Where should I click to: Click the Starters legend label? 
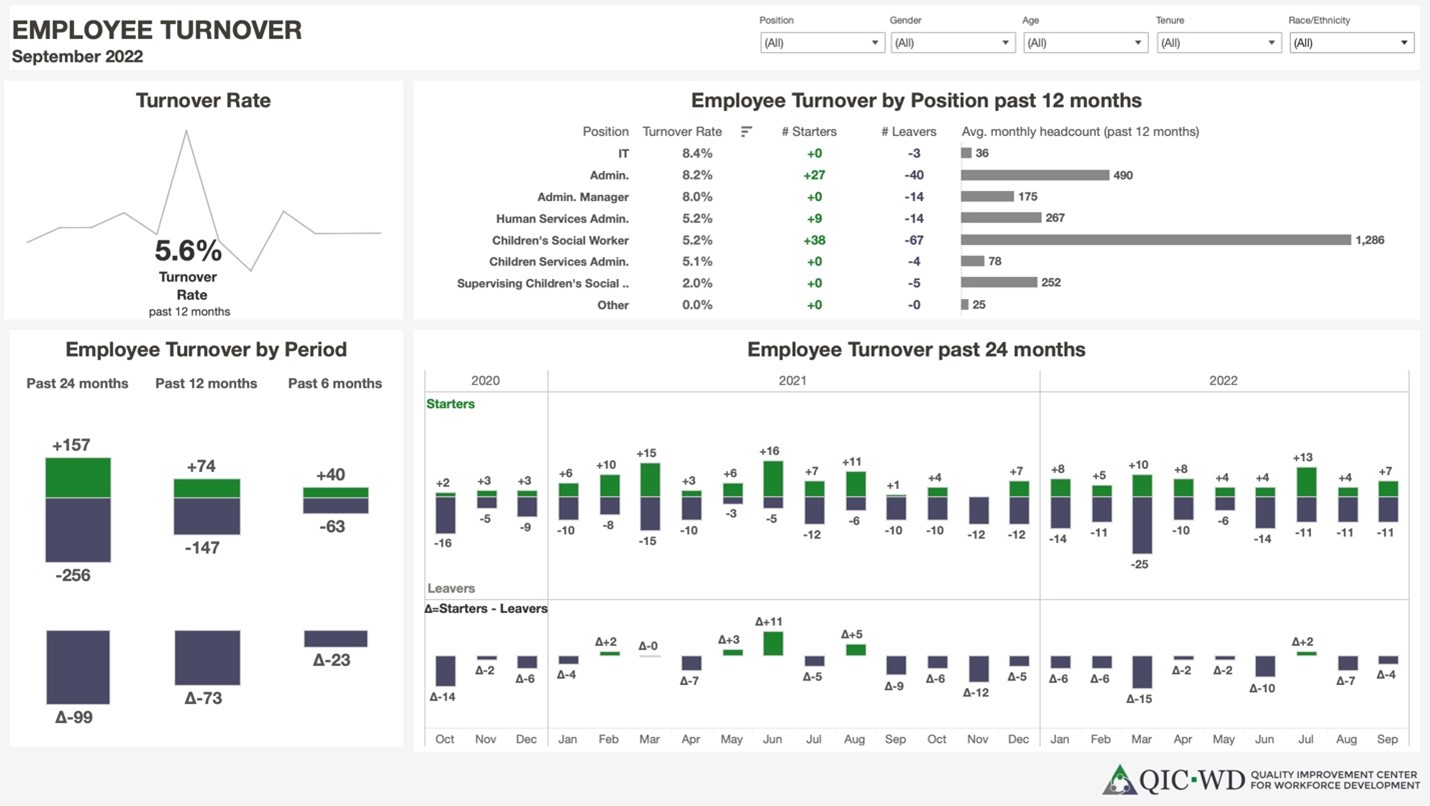[x=451, y=404]
